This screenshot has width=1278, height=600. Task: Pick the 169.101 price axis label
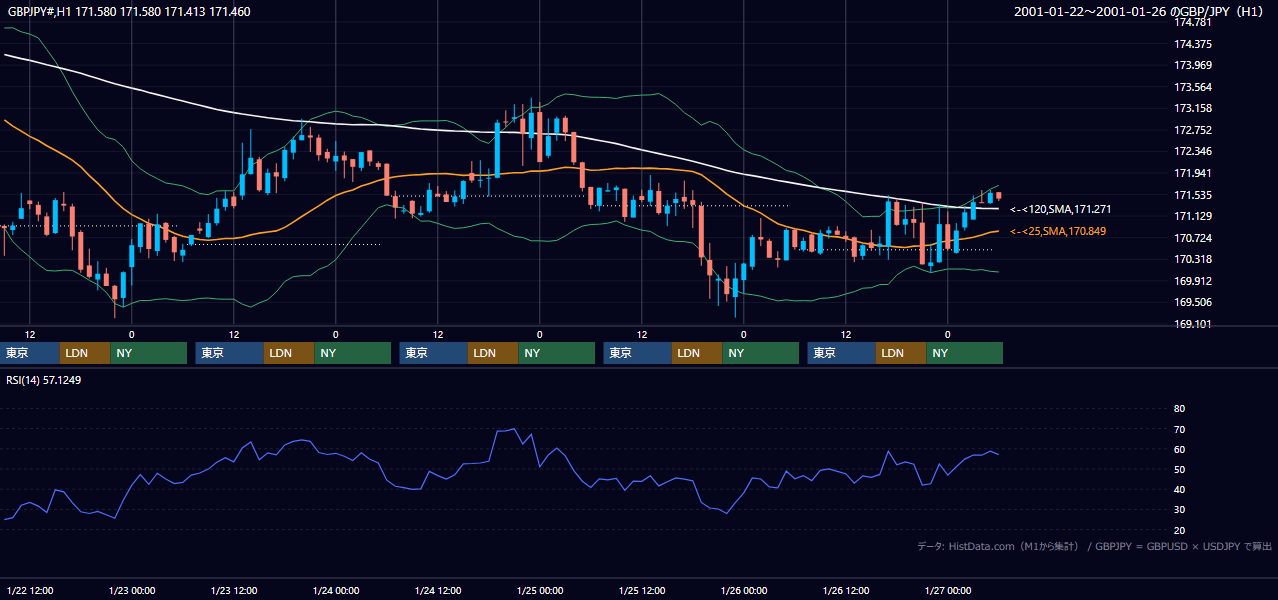point(1192,324)
